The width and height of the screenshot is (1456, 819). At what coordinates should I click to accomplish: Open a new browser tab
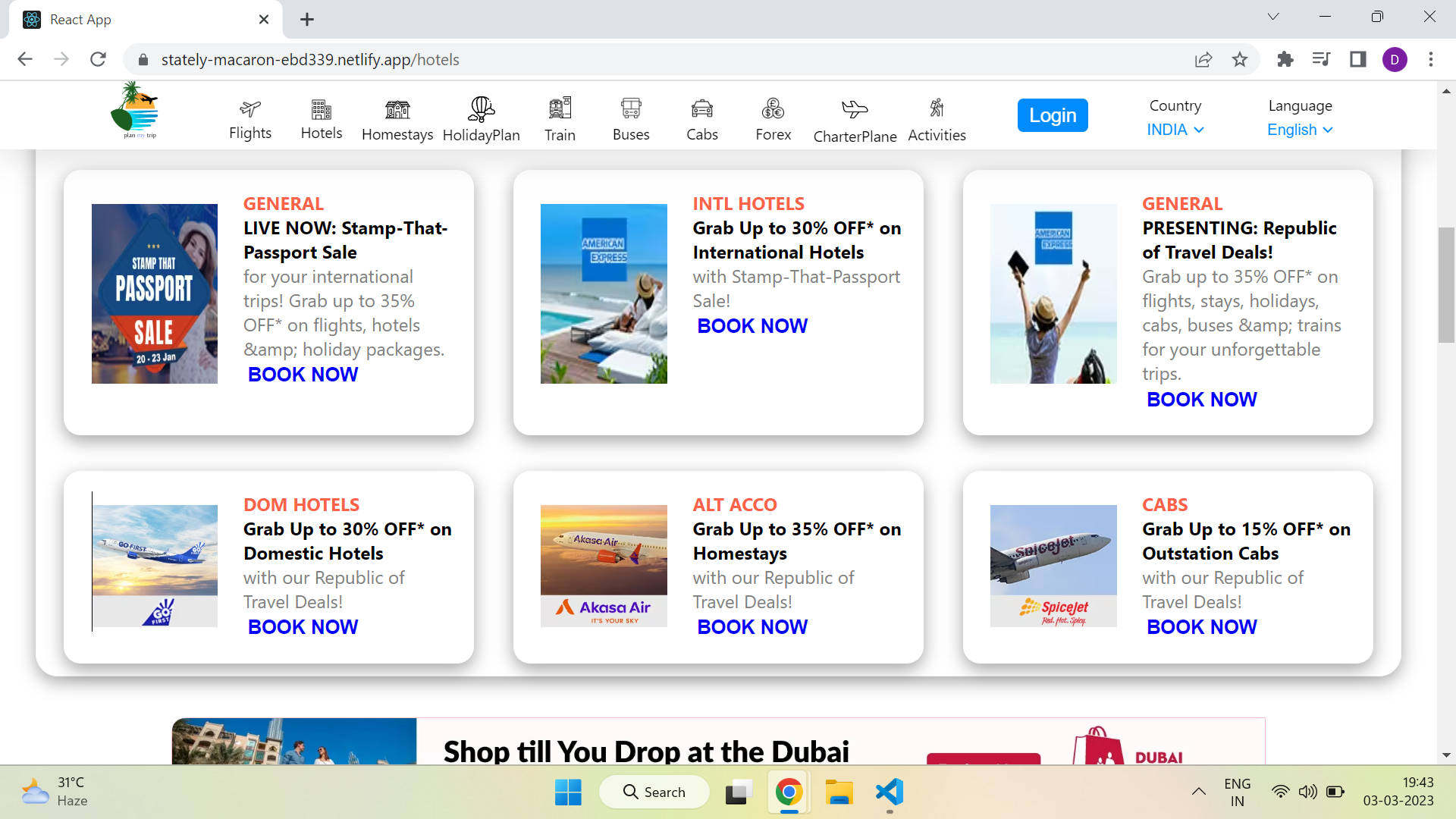coord(306,19)
